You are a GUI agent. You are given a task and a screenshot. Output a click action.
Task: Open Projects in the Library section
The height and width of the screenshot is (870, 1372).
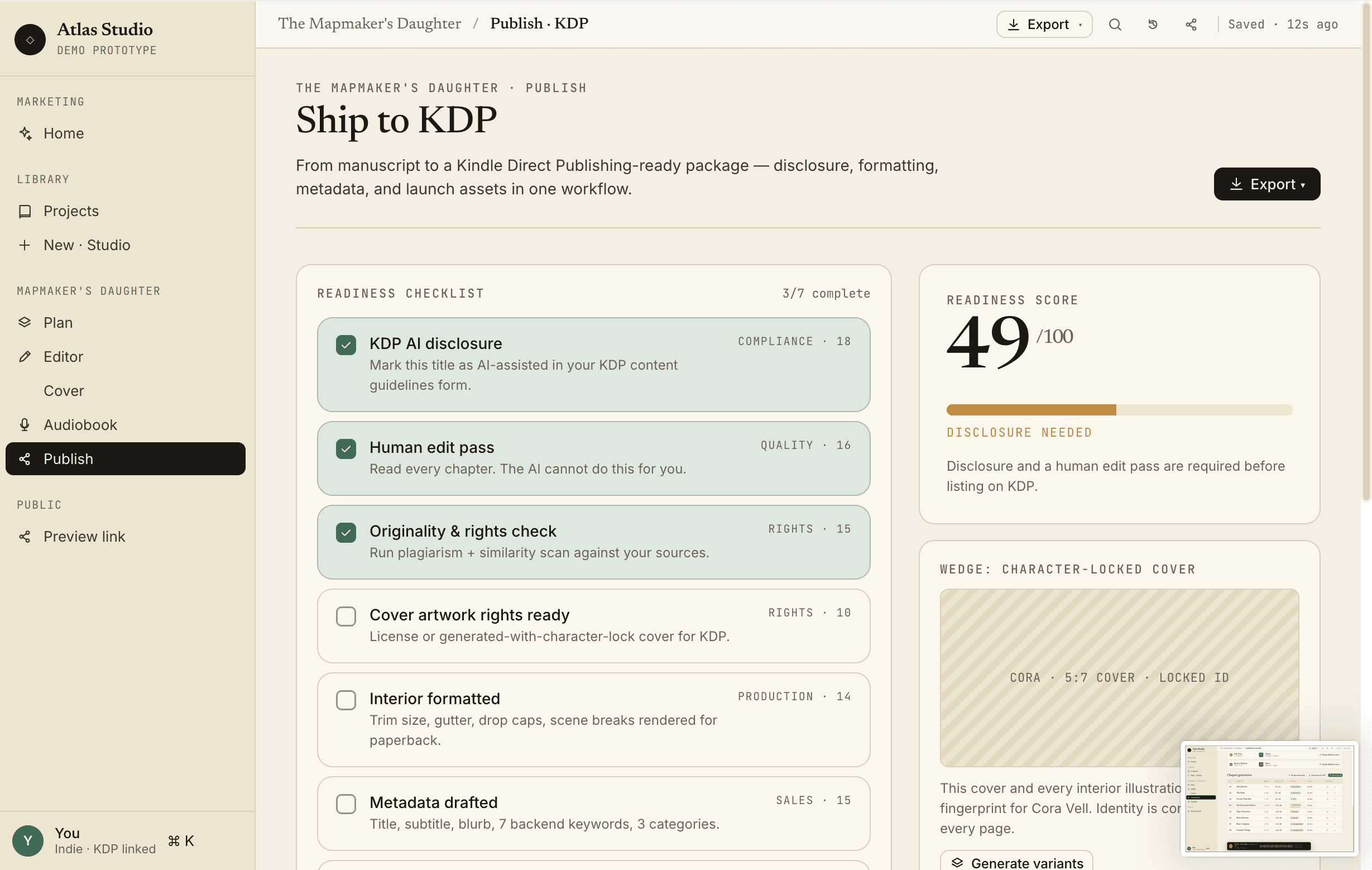pos(126,211)
